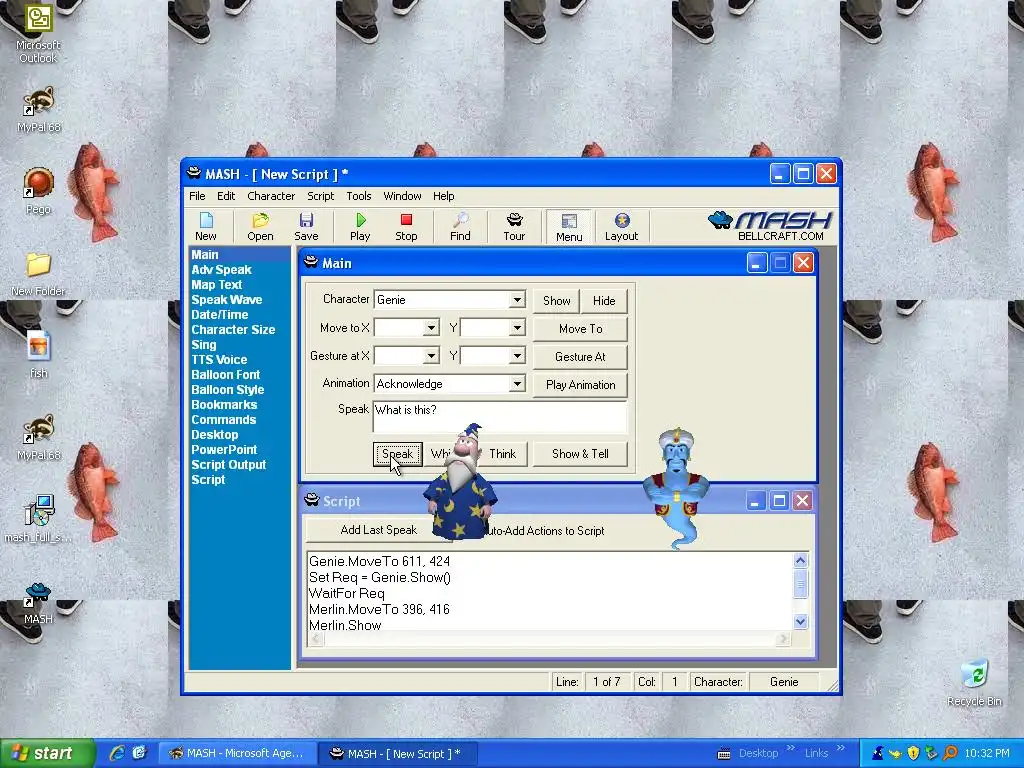Click the Add Last Speak button
Viewport: 1024px width, 768px height.
click(x=378, y=530)
